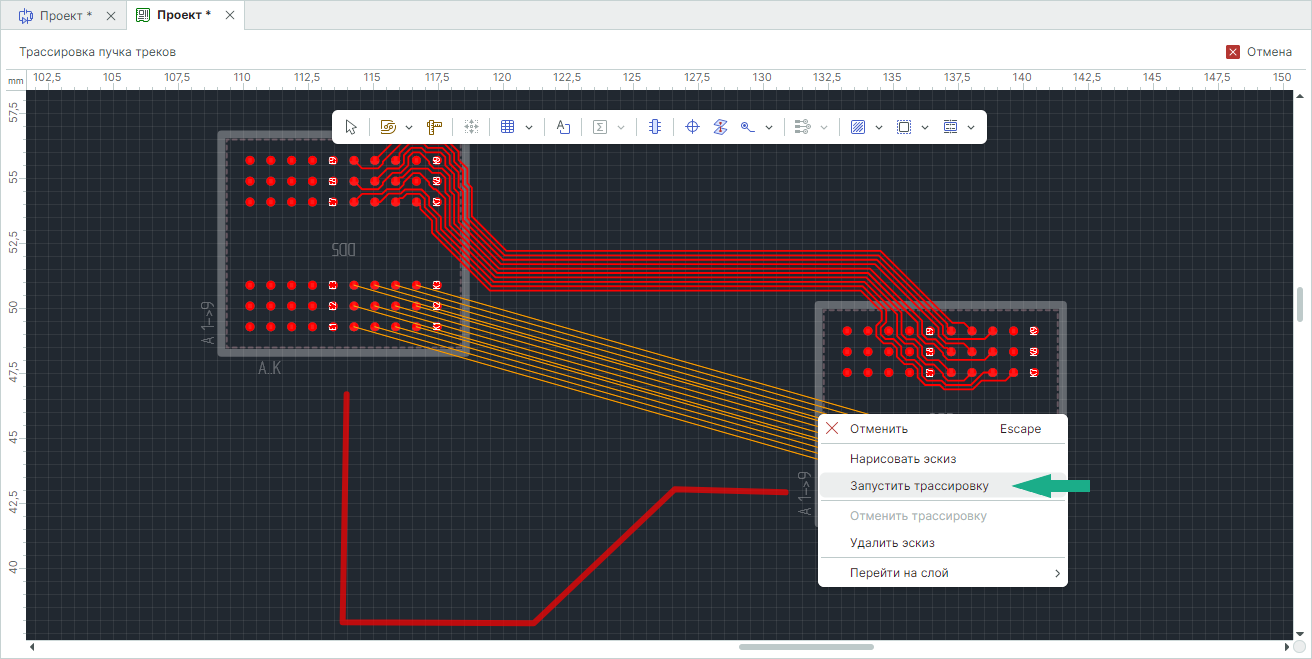
Task: Click the layer transition via icon
Action: (719, 127)
